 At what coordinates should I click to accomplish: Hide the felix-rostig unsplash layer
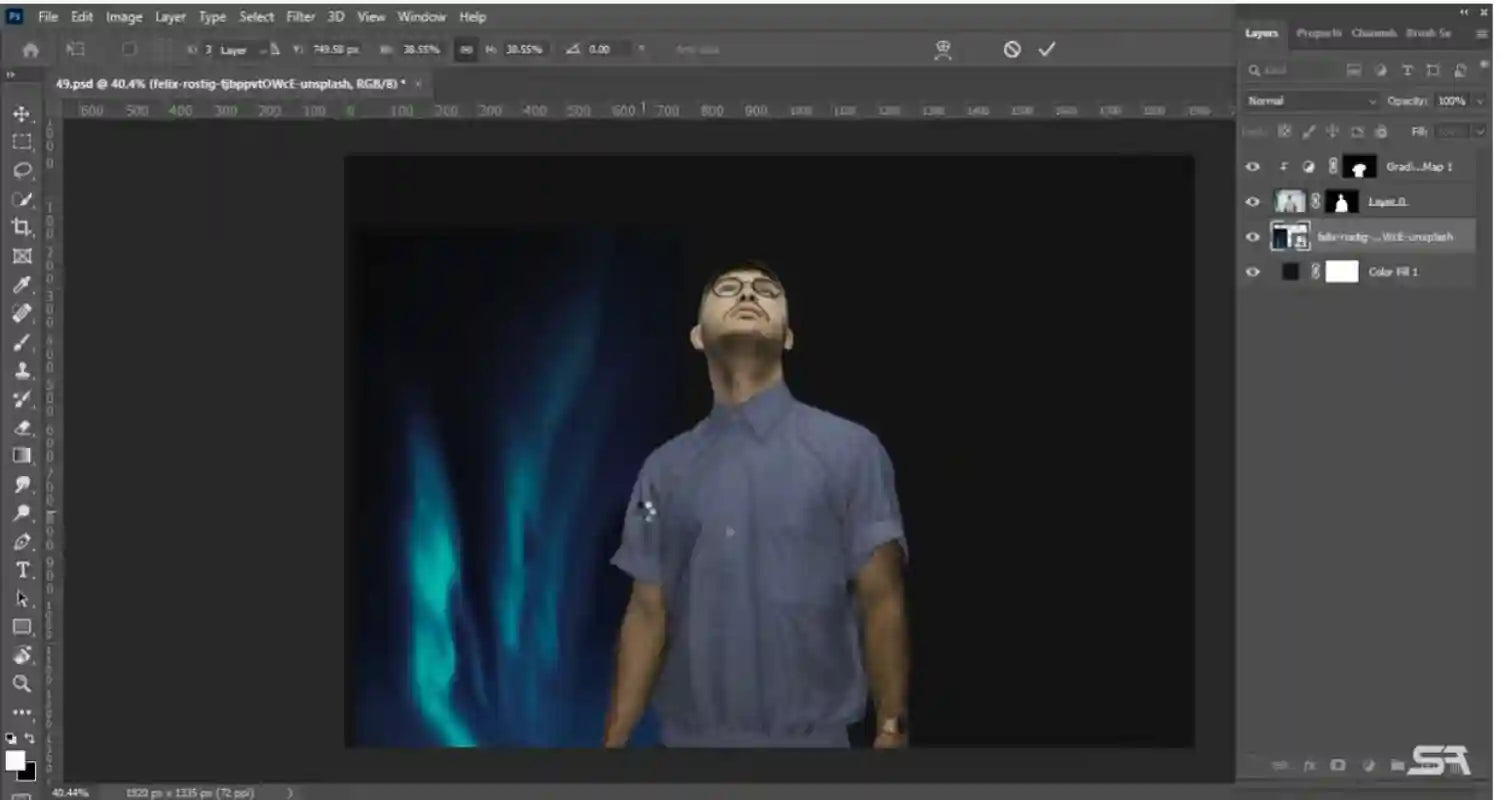(1252, 237)
